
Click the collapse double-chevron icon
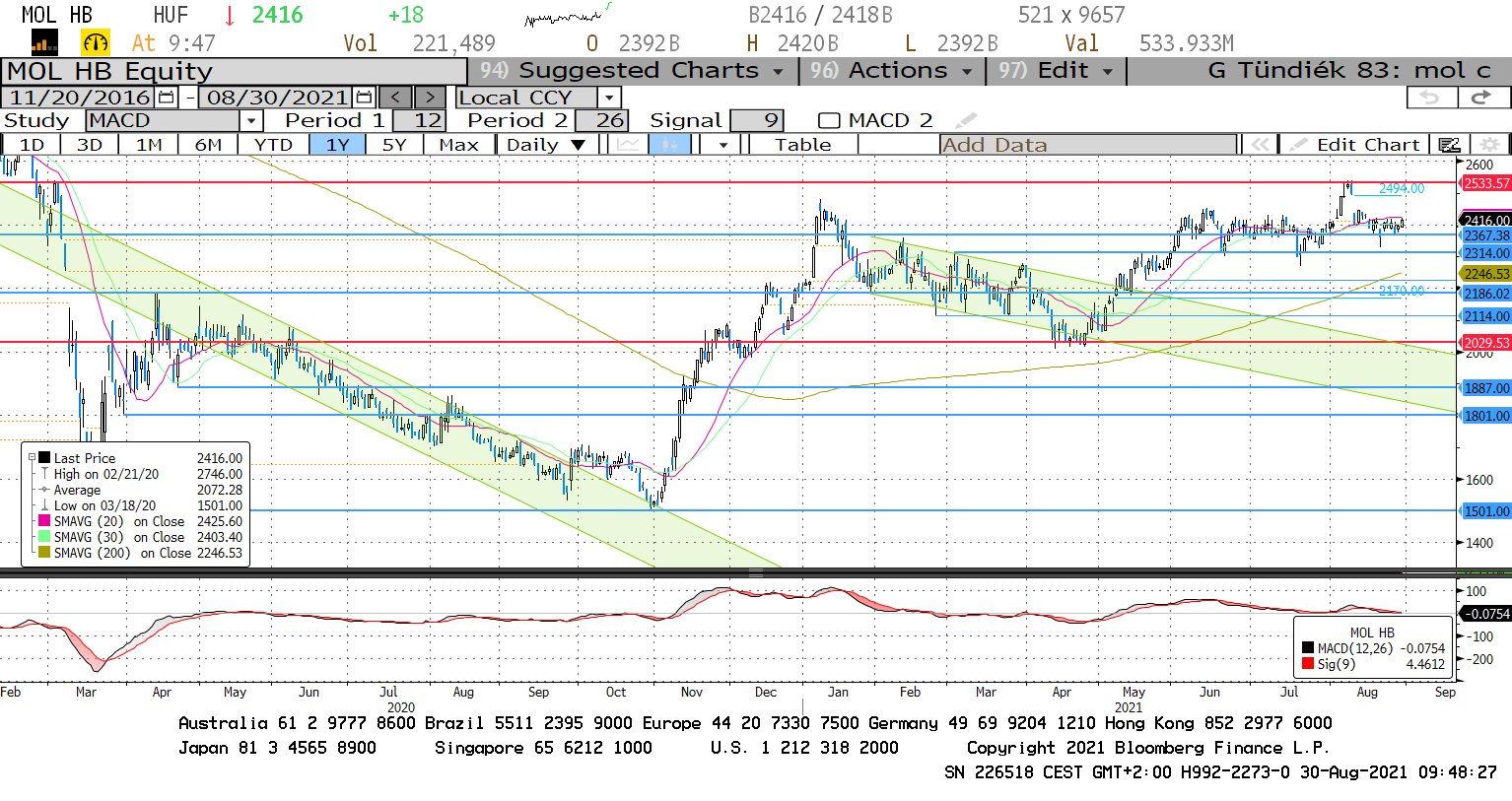pyautogui.click(x=1259, y=145)
